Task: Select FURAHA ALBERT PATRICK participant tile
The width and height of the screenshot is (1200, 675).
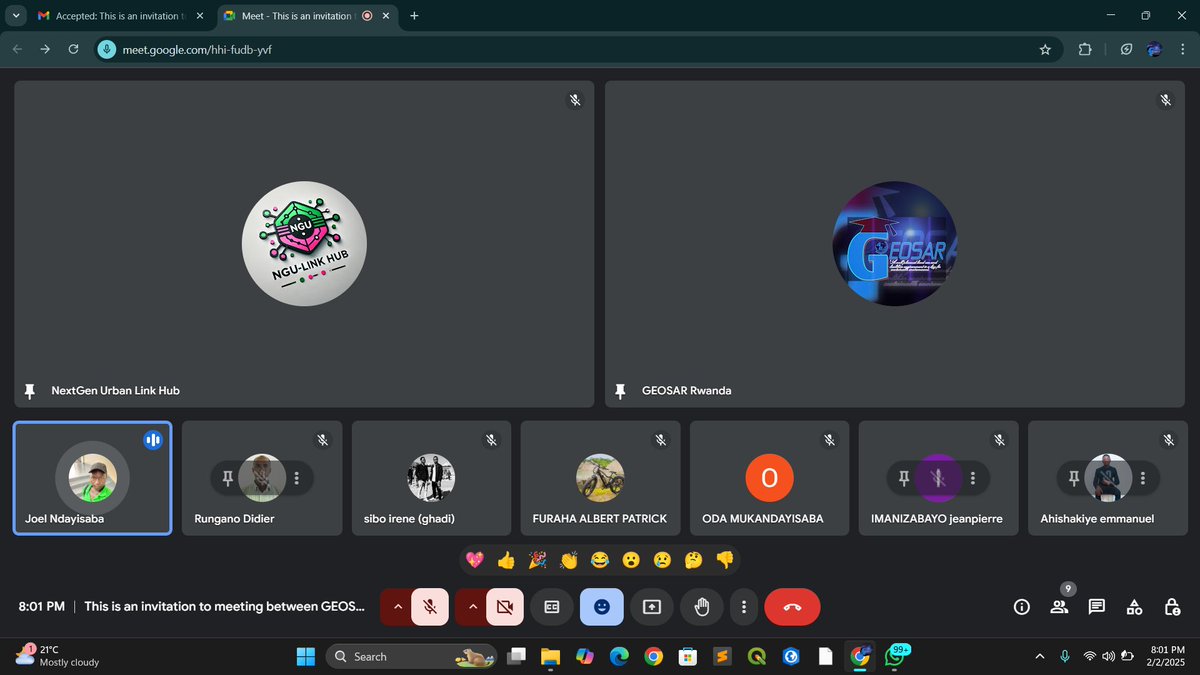Action: [600, 478]
